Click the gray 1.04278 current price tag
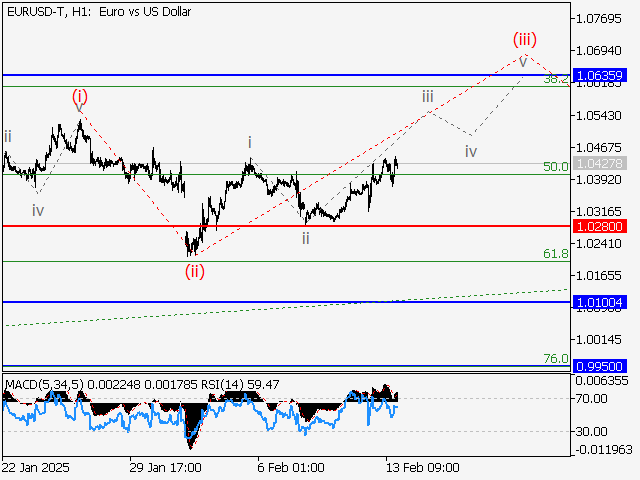 click(600, 163)
